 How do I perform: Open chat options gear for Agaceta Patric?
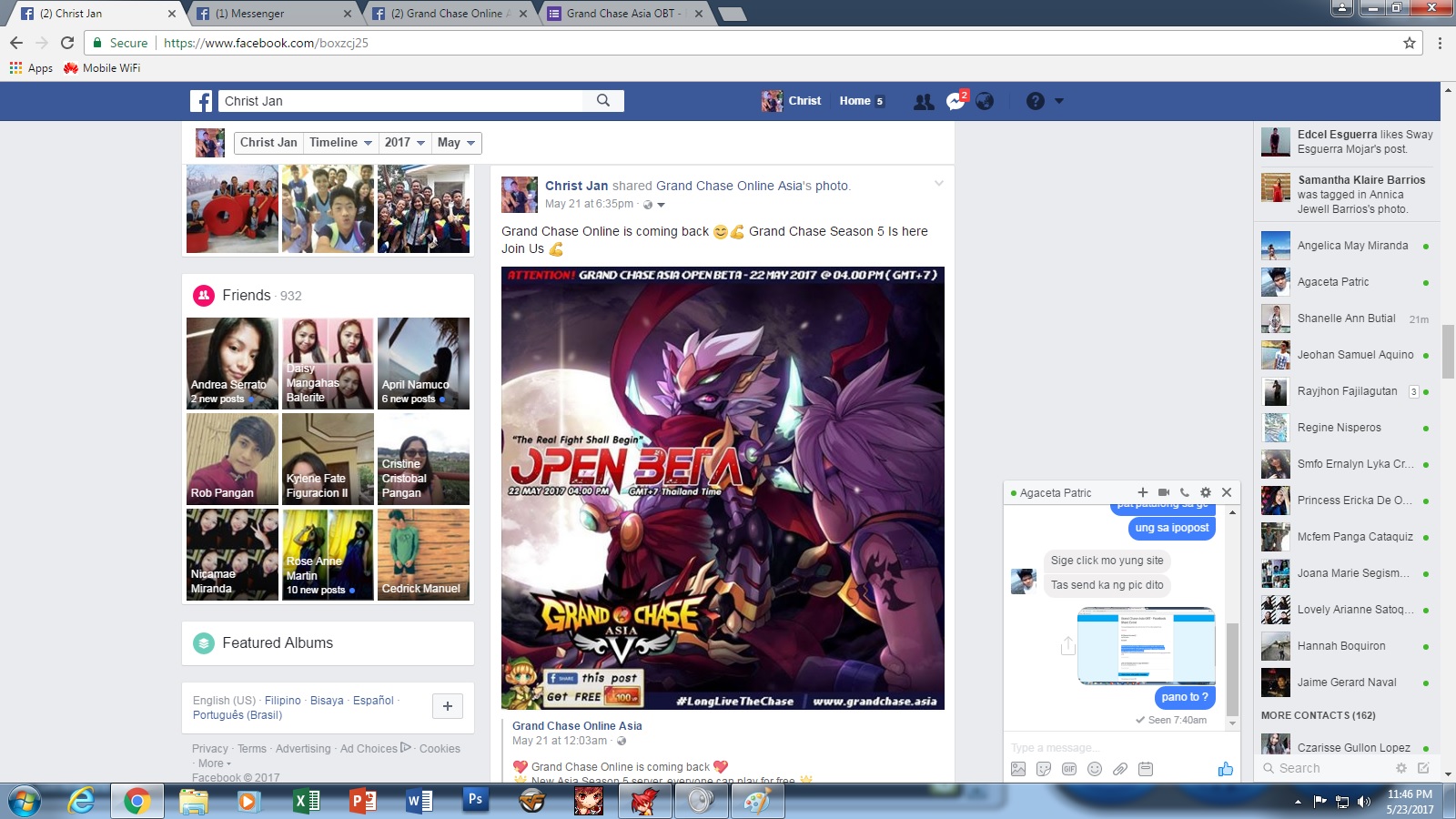click(x=1206, y=492)
